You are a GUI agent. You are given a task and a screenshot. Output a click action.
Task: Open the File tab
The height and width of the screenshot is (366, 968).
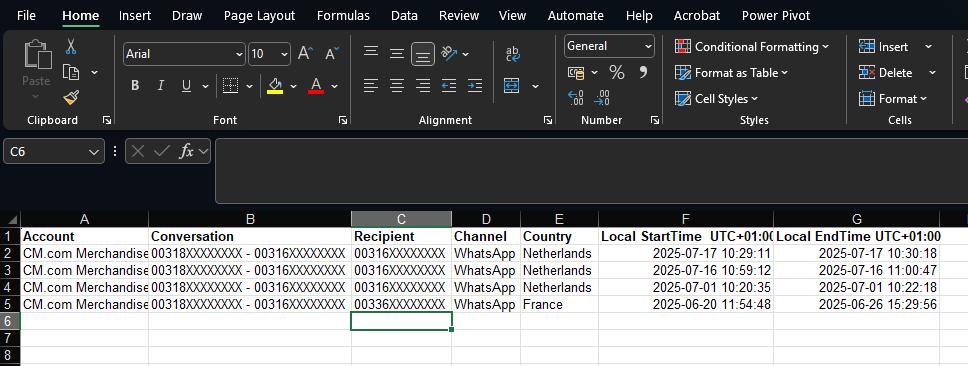(x=27, y=16)
